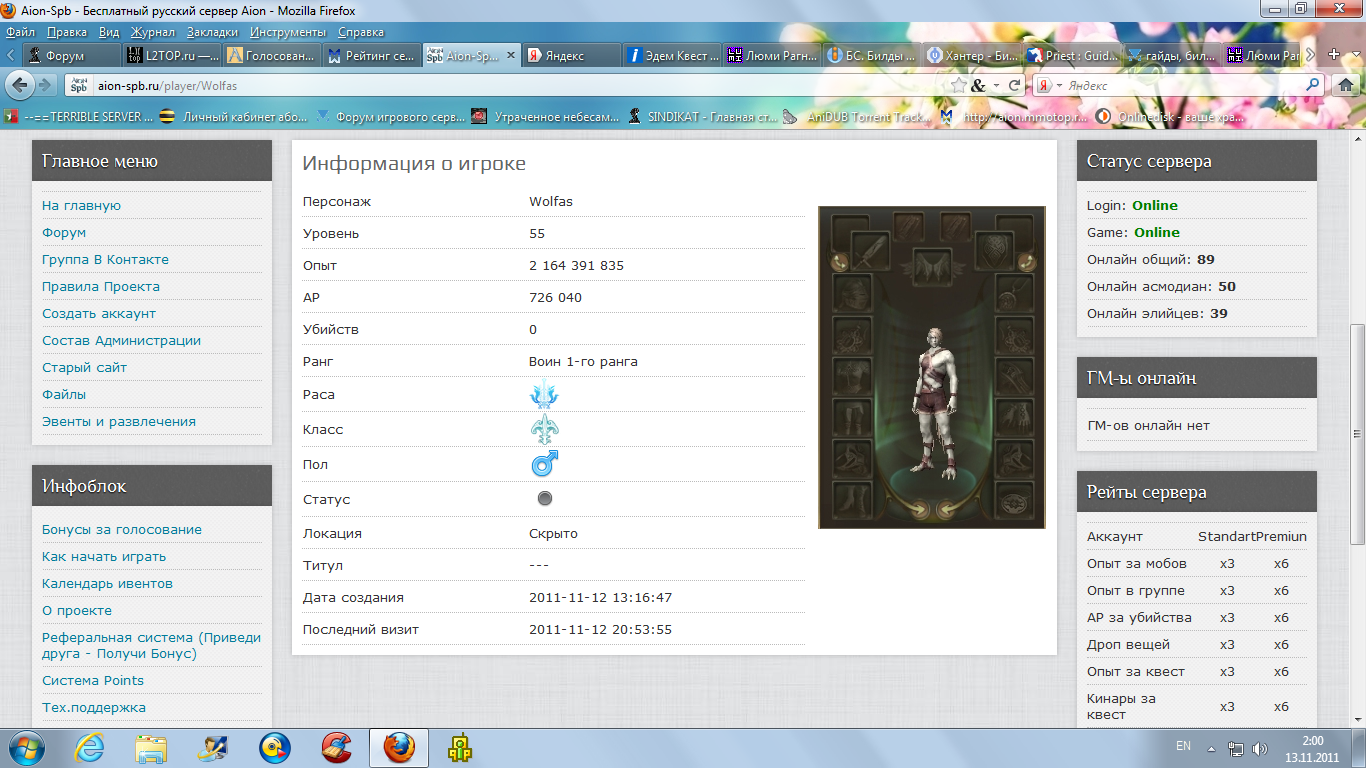Click the left weapon swap arrows icon
The width and height of the screenshot is (1366, 768).
[839, 261]
